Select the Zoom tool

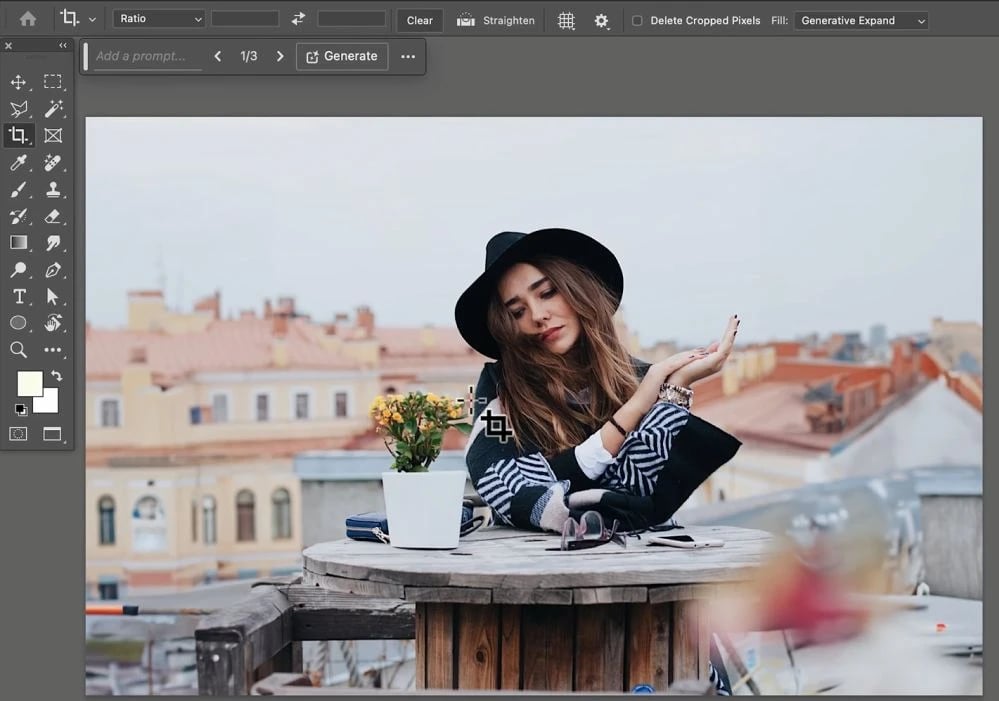coord(18,350)
